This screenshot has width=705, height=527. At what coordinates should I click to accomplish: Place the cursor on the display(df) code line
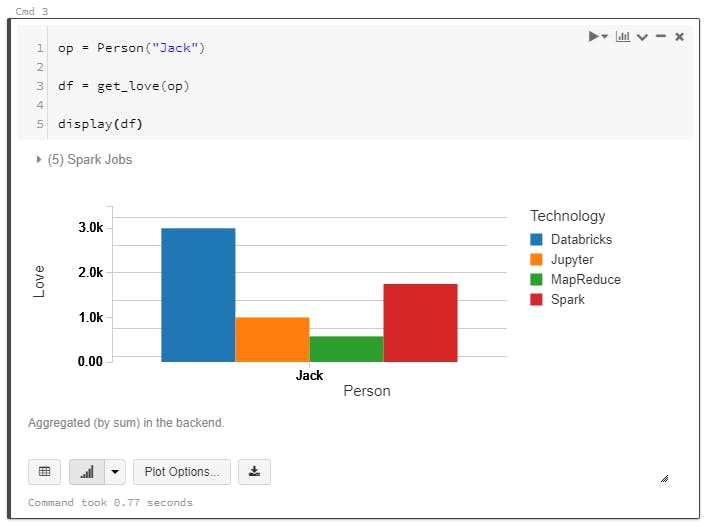pyautogui.click(x=100, y=125)
